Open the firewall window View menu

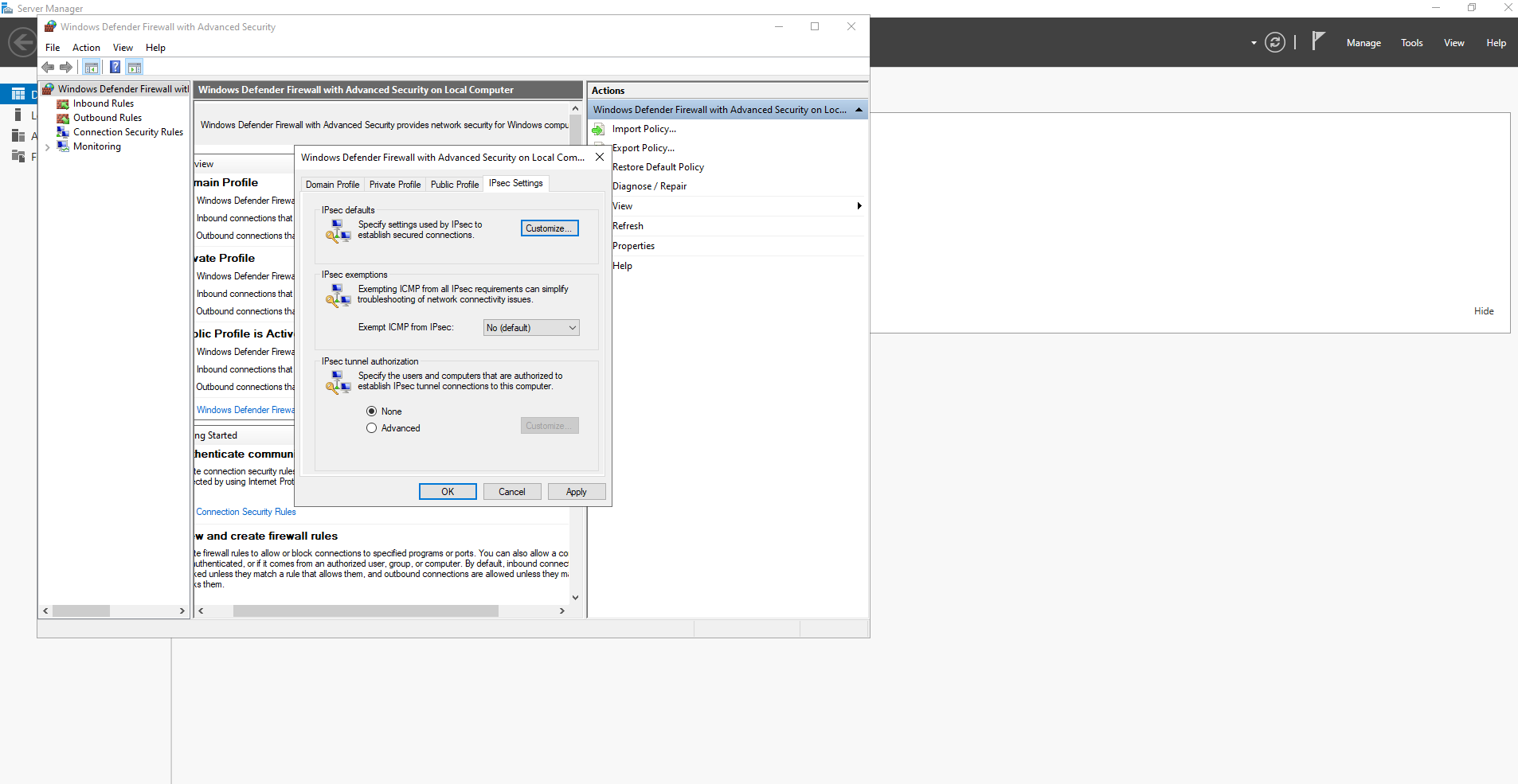(x=123, y=48)
